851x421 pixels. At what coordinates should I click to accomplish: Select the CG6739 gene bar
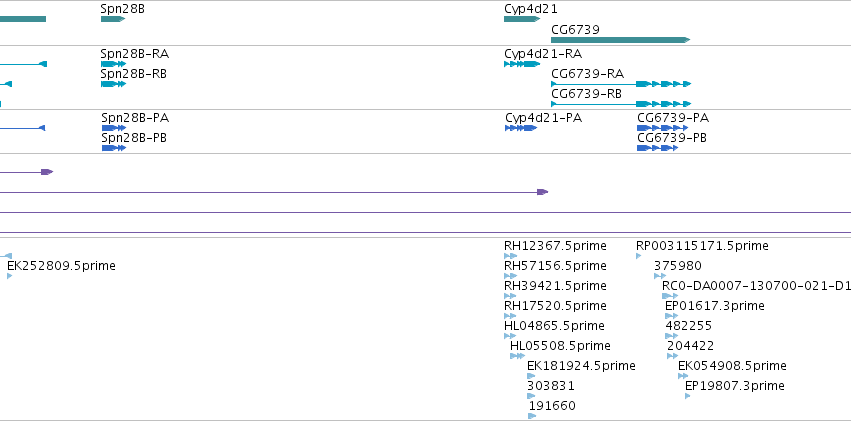click(620, 40)
